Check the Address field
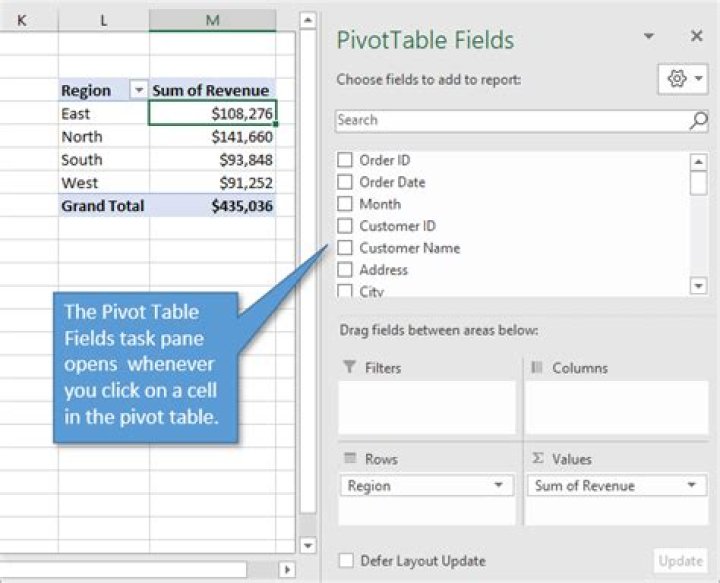This screenshot has width=720, height=583. (x=345, y=269)
